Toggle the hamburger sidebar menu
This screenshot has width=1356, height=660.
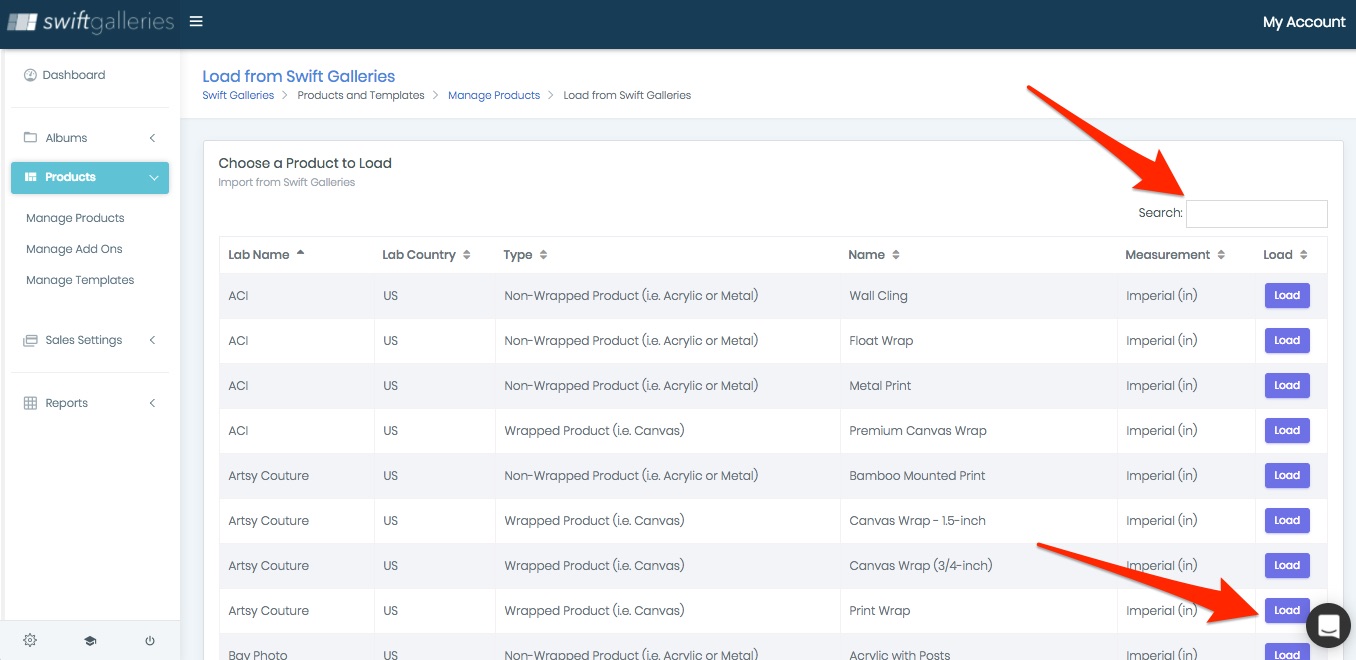(x=196, y=22)
